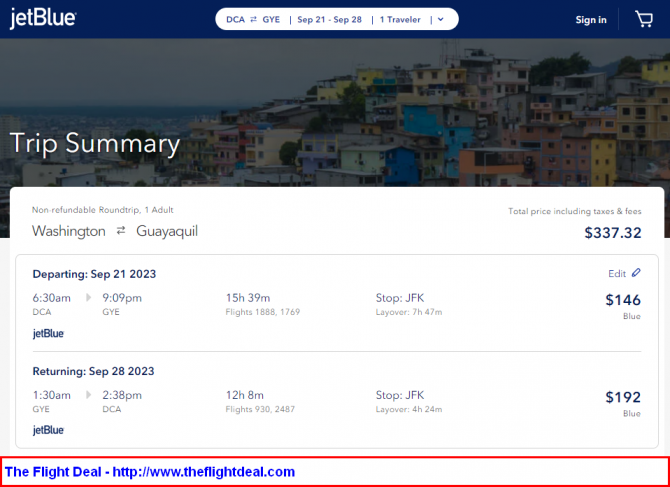Click the 15h 39m duration
The height and width of the screenshot is (487, 670).
click(x=248, y=298)
